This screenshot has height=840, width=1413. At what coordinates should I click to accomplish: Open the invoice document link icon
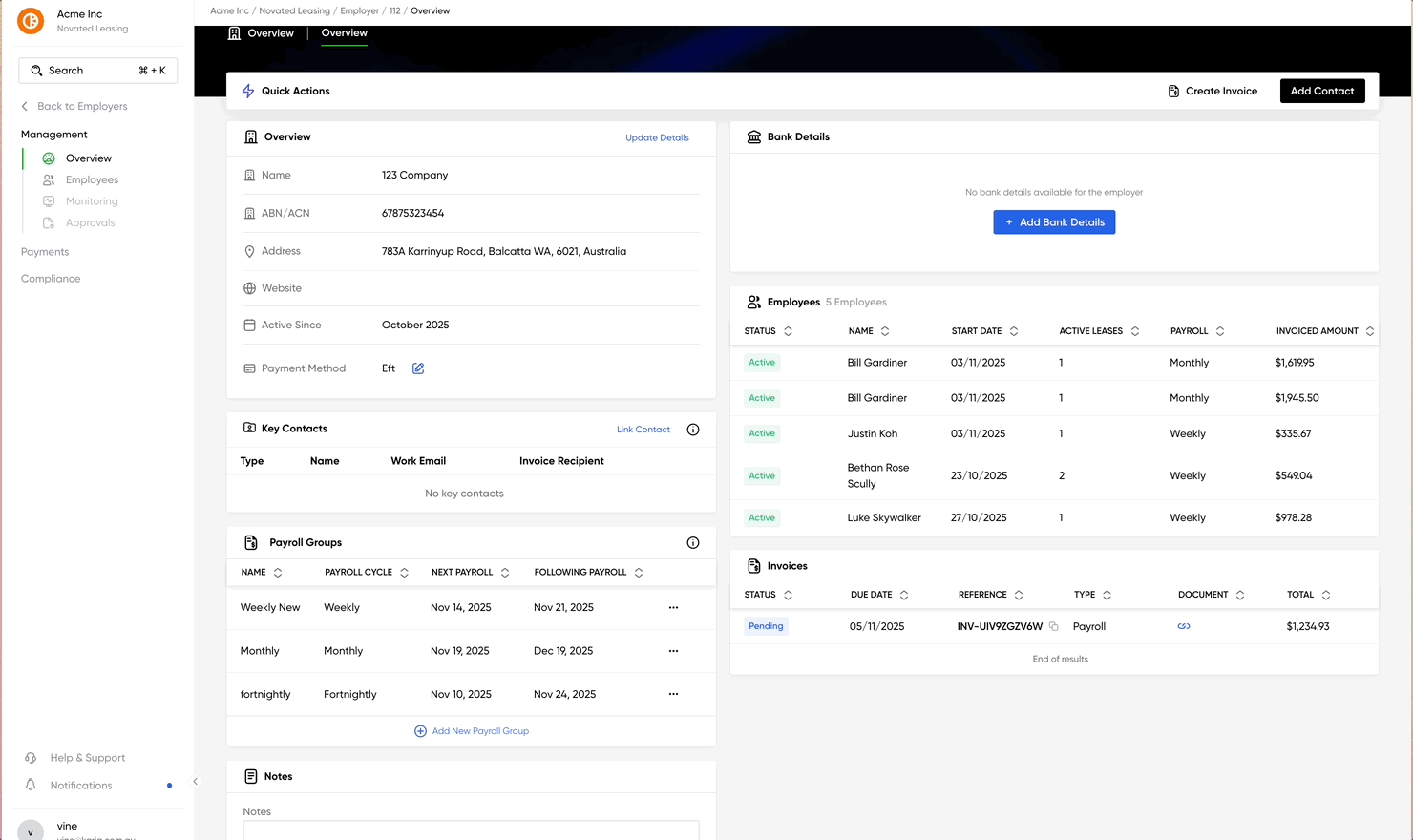1184,627
